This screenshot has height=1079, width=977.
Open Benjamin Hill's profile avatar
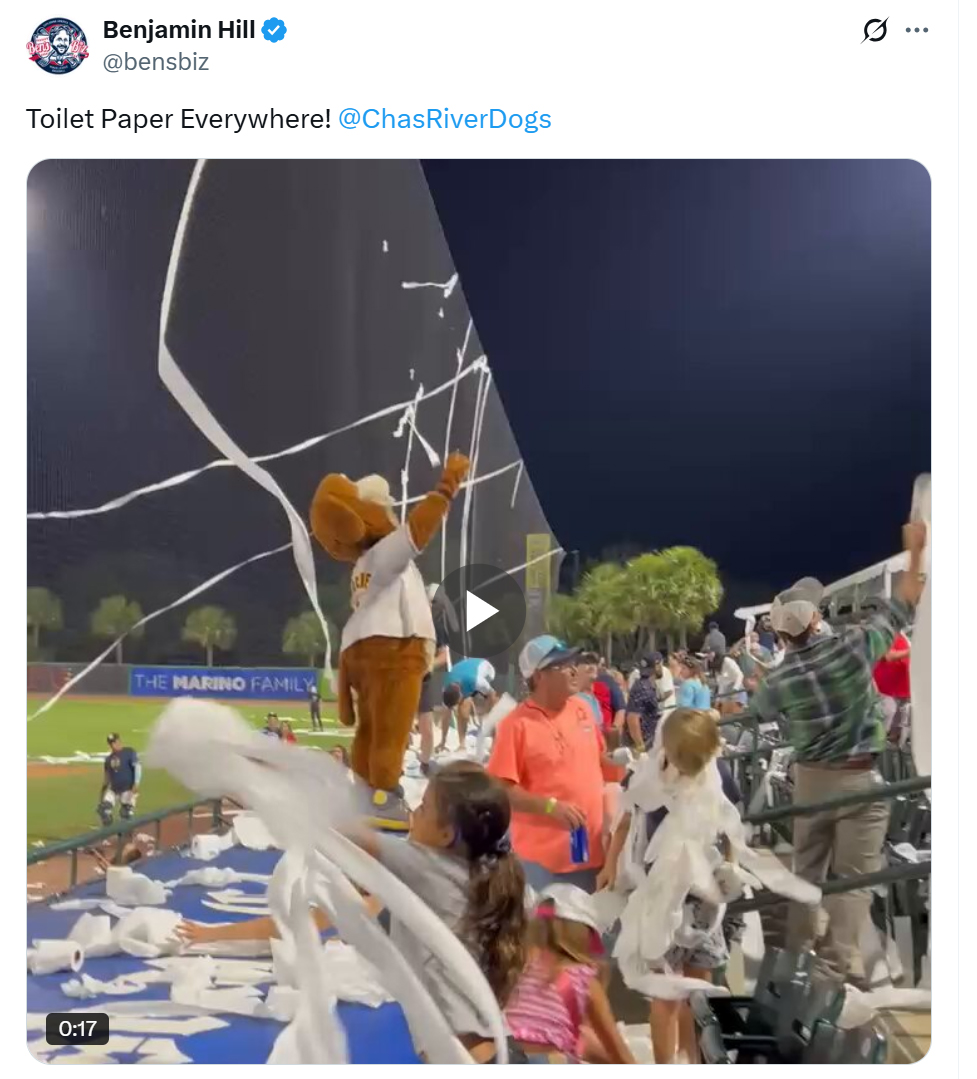(57, 46)
